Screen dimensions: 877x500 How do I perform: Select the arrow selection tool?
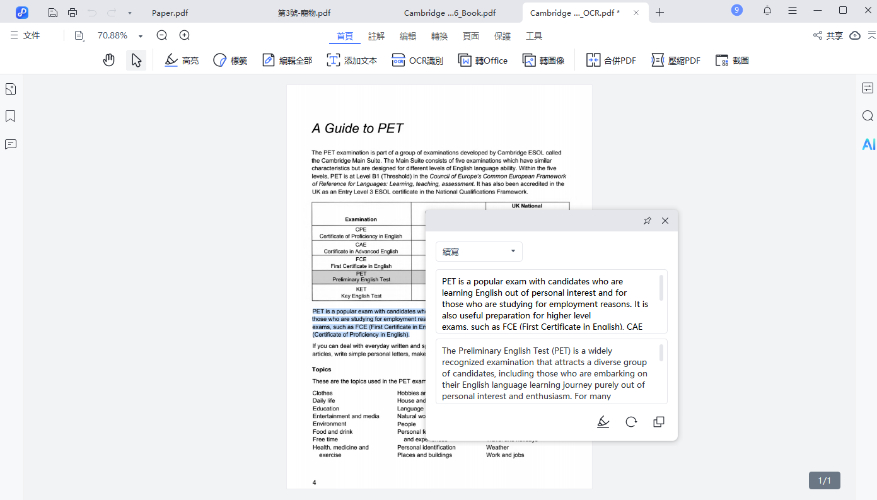[136, 61]
